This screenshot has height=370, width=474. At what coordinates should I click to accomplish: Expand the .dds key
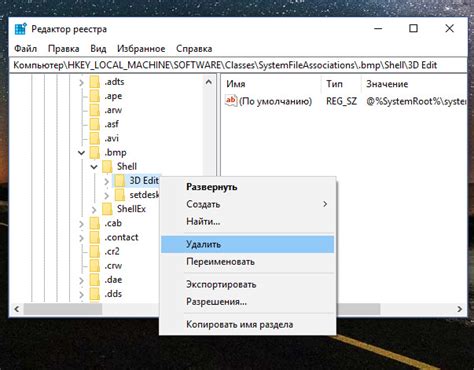click(x=81, y=295)
